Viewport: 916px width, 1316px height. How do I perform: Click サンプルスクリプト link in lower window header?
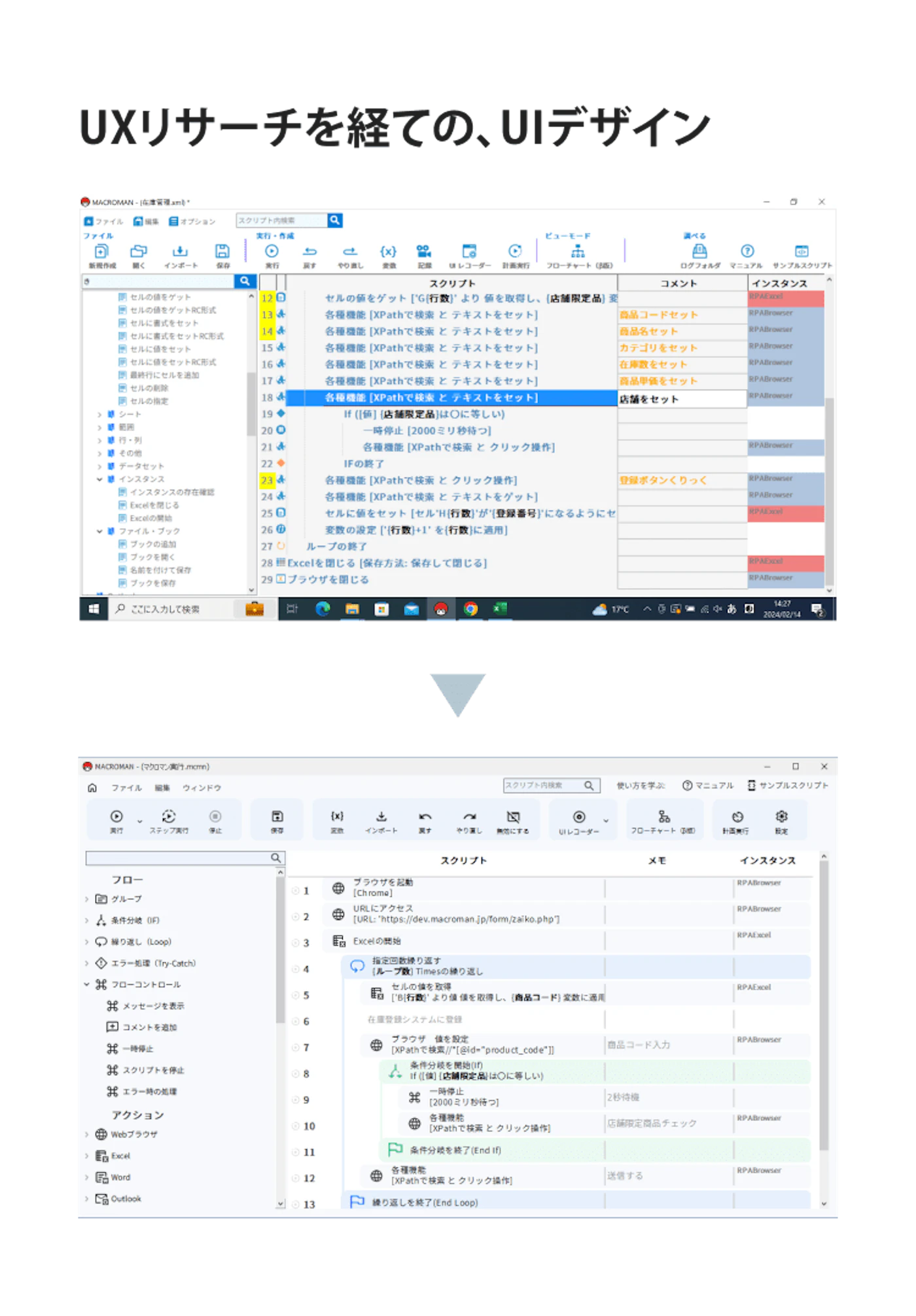[x=788, y=786]
